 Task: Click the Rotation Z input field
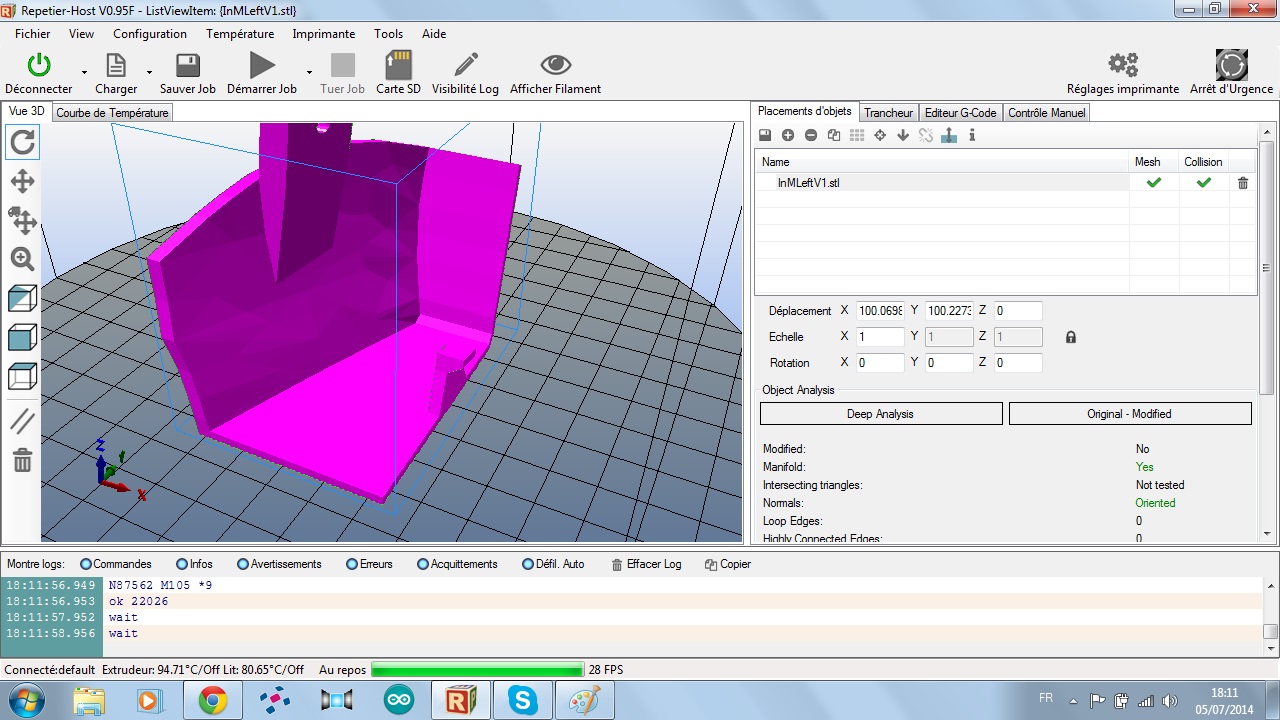point(1018,363)
